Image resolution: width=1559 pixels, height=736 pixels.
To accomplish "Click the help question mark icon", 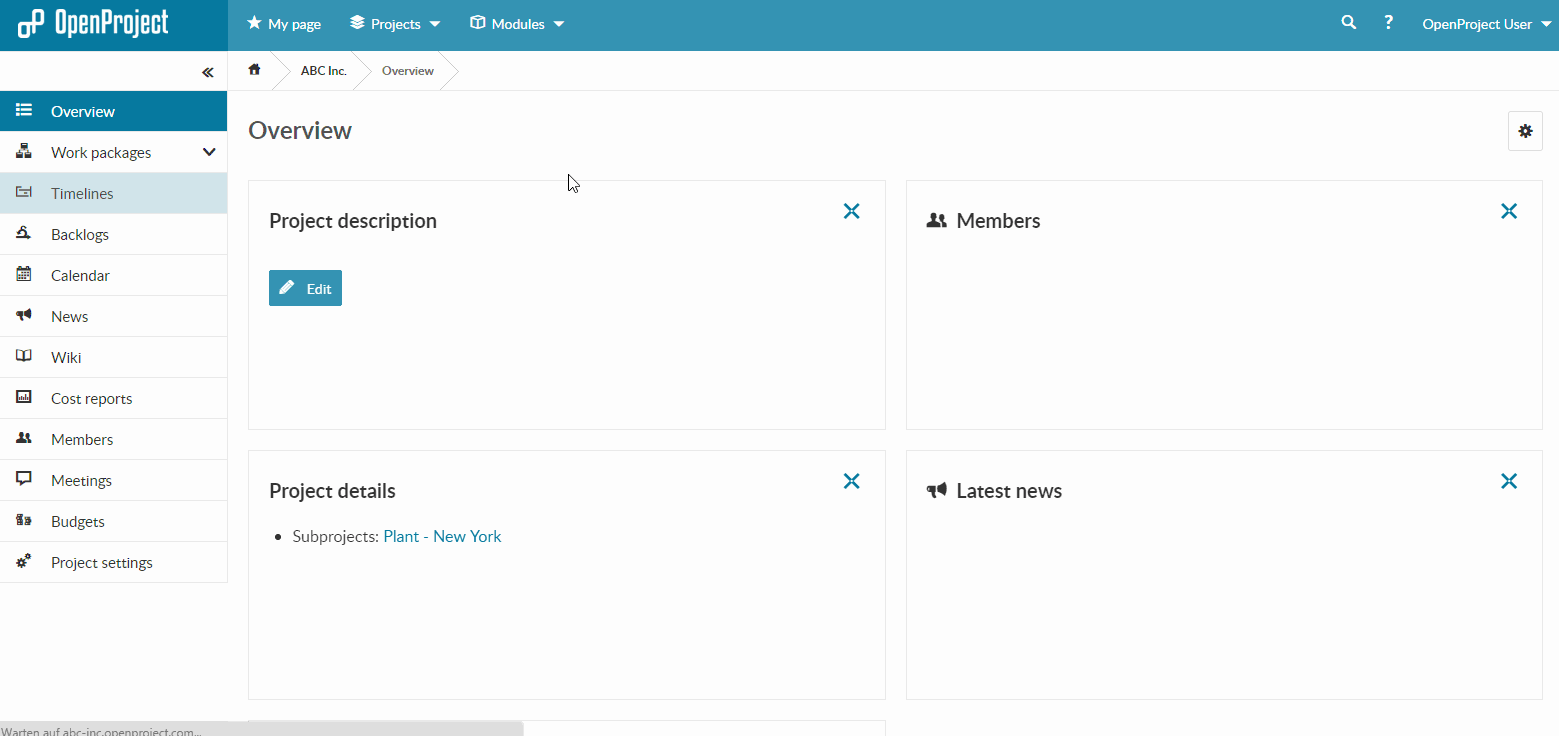I will point(1388,23).
